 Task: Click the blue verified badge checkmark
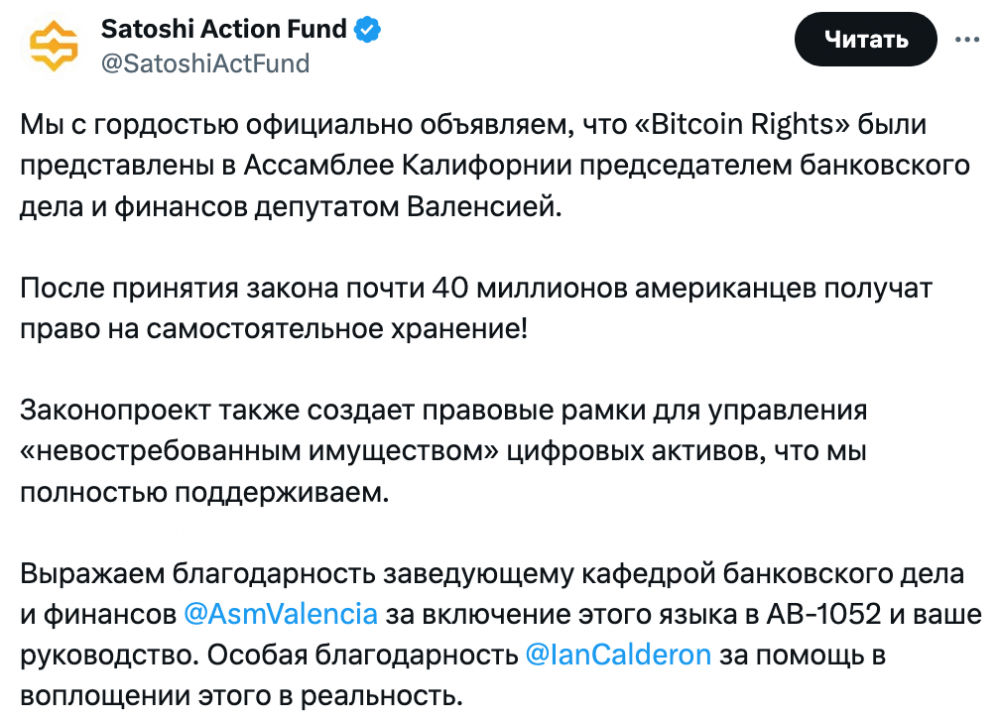point(367,29)
